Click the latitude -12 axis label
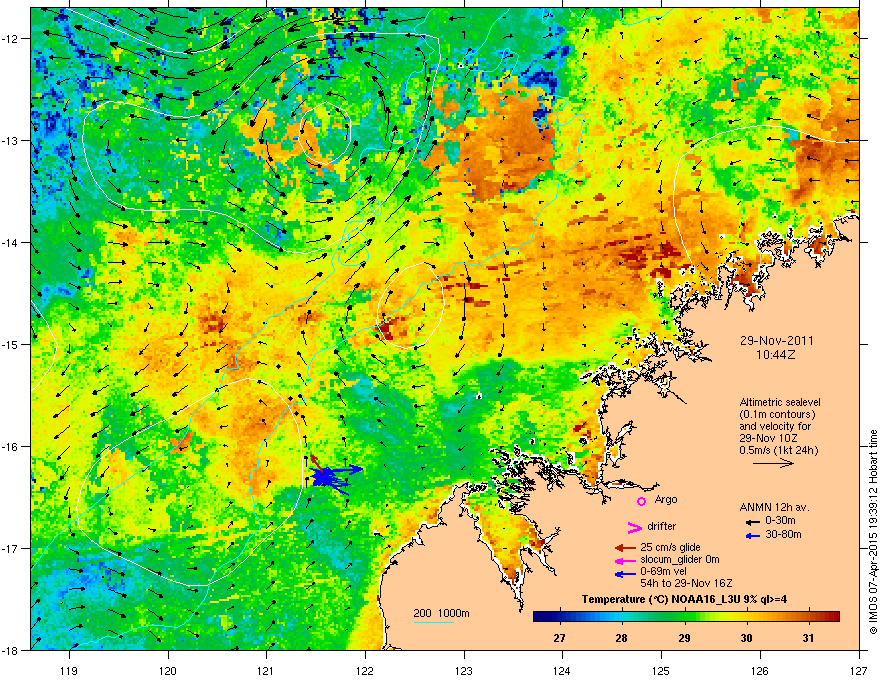 click(11, 39)
